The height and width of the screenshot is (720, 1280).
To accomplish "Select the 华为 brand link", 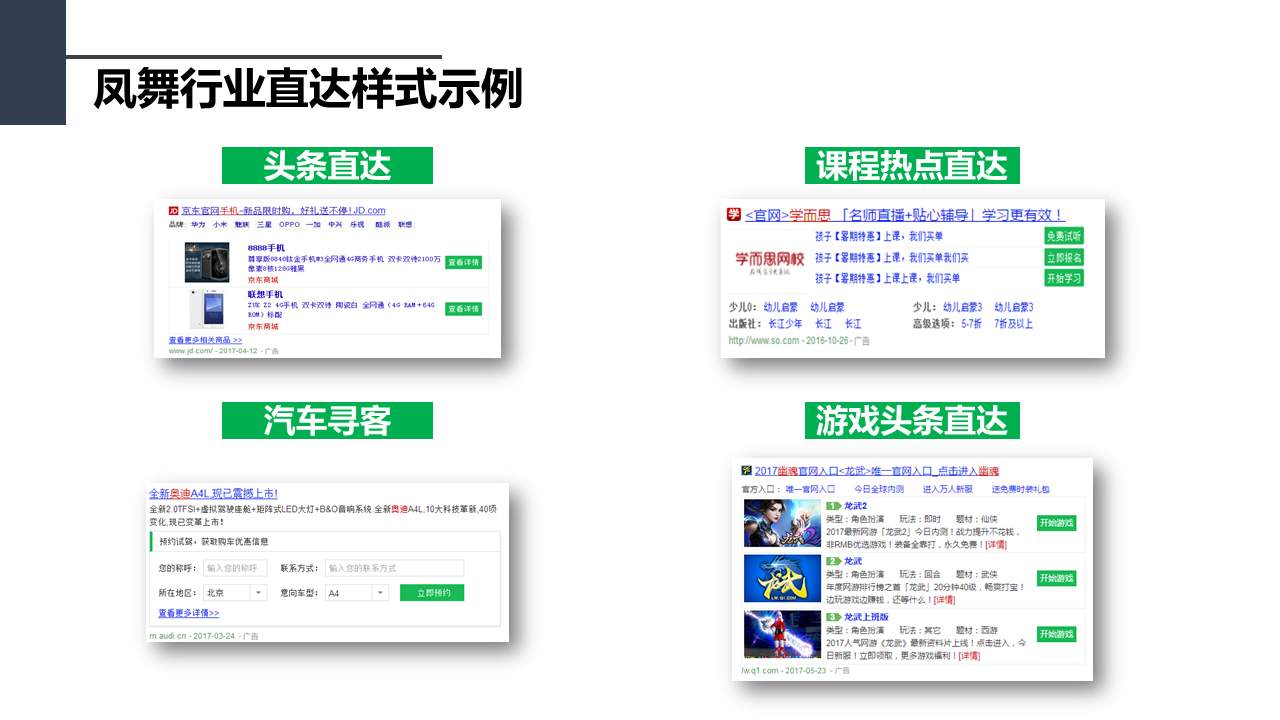I will pos(198,225).
